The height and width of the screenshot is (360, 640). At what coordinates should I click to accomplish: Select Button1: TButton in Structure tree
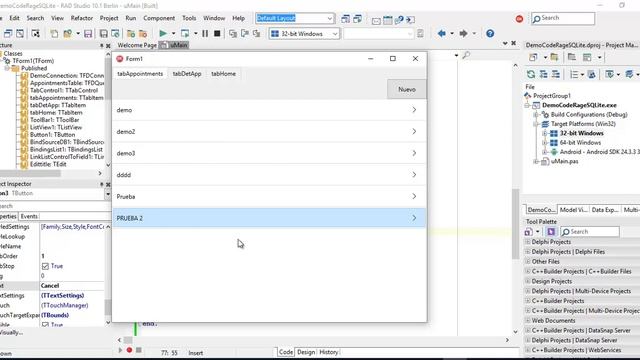click(52, 135)
